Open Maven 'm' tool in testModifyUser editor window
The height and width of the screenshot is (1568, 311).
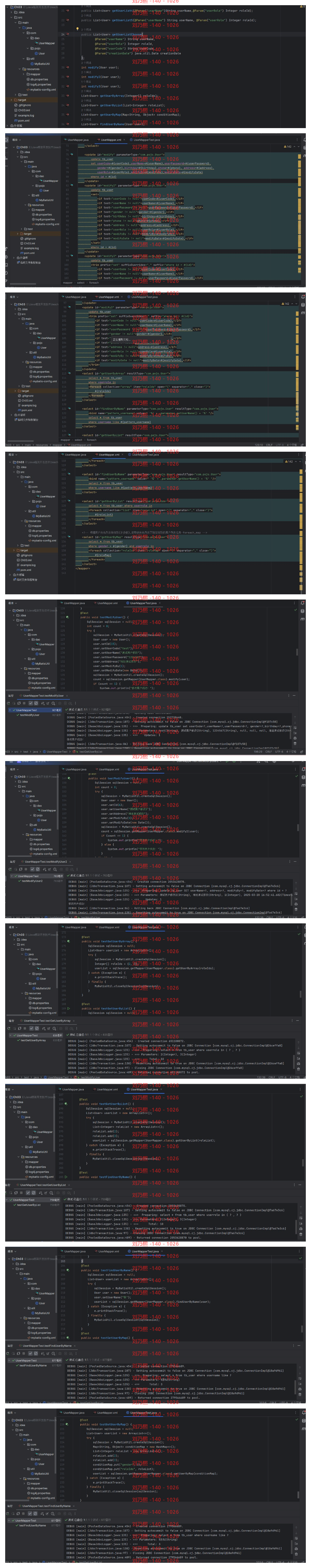(303, 618)
